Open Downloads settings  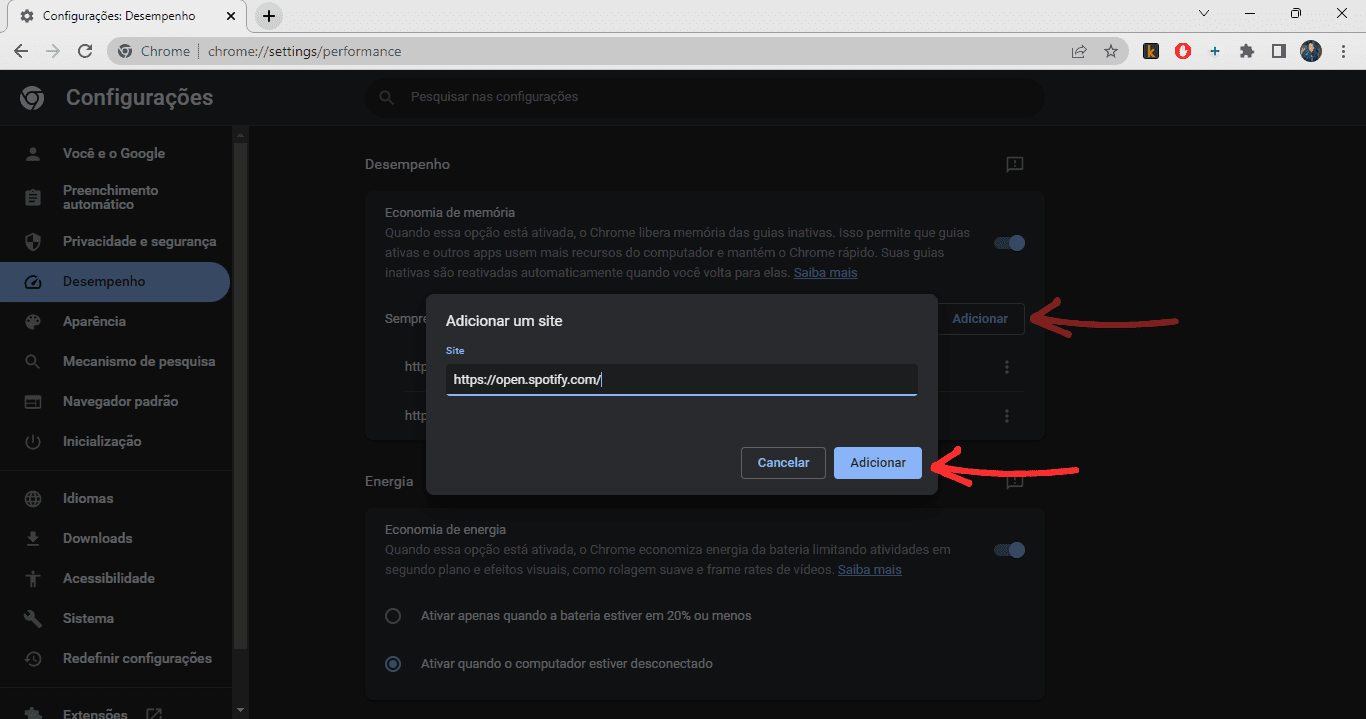[115, 538]
